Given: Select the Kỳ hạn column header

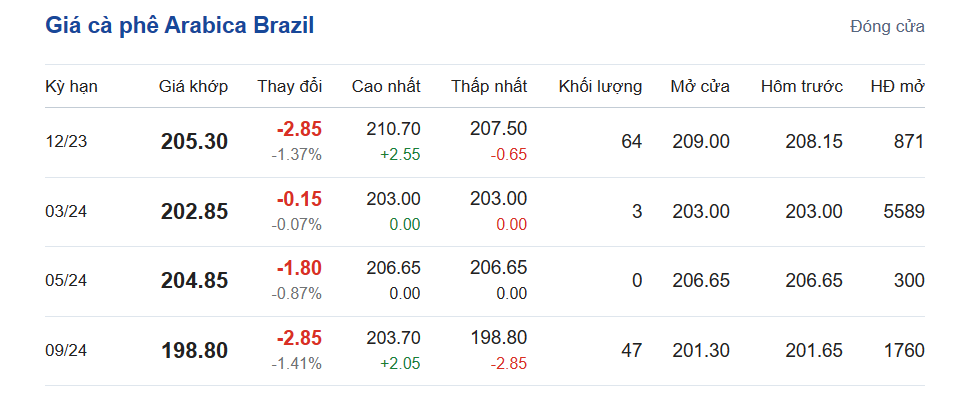Looking at the screenshot, I should pyautogui.click(x=72, y=86).
